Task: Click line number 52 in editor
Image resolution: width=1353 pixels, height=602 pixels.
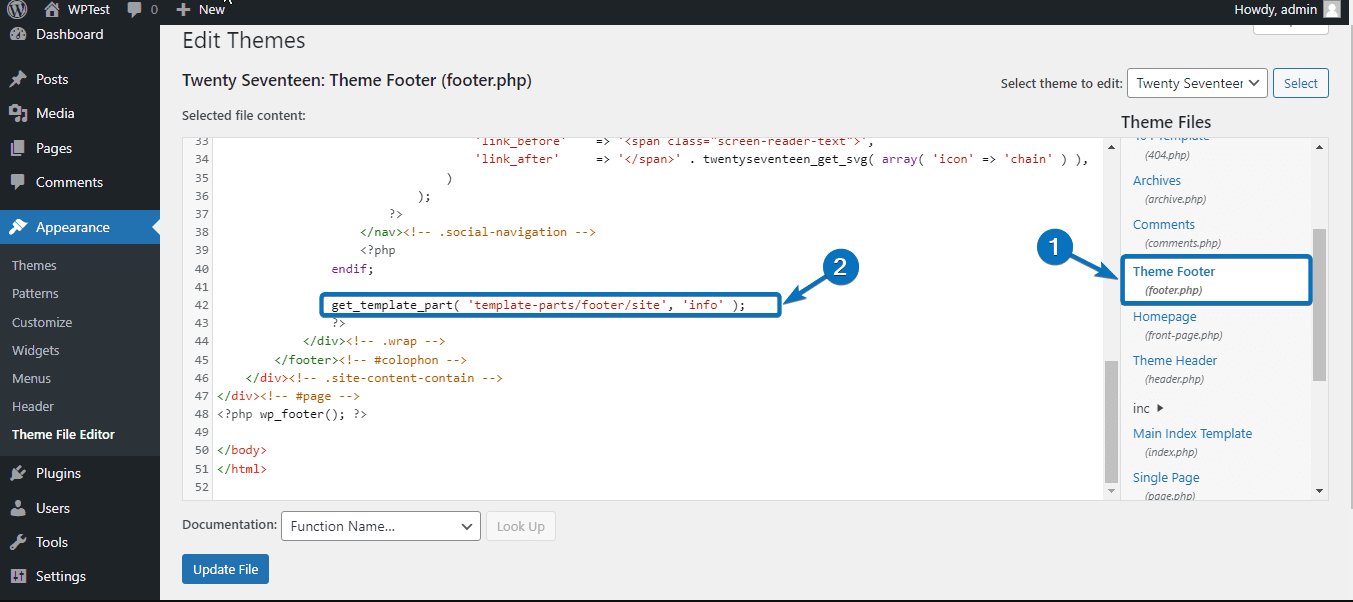Action: (x=202, y=487)
